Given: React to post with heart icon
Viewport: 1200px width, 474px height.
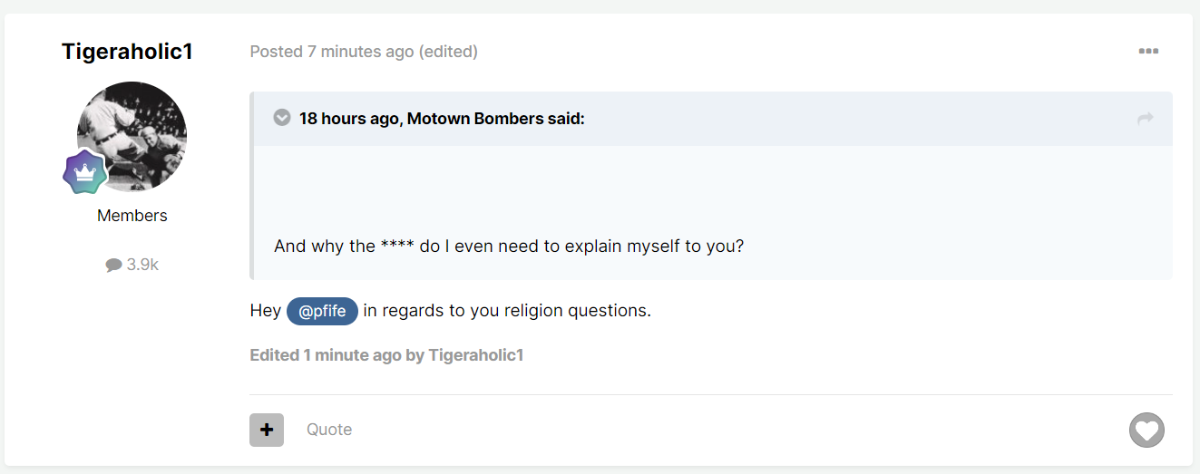Looking at the screenshot, I should tap(1147, 430).
